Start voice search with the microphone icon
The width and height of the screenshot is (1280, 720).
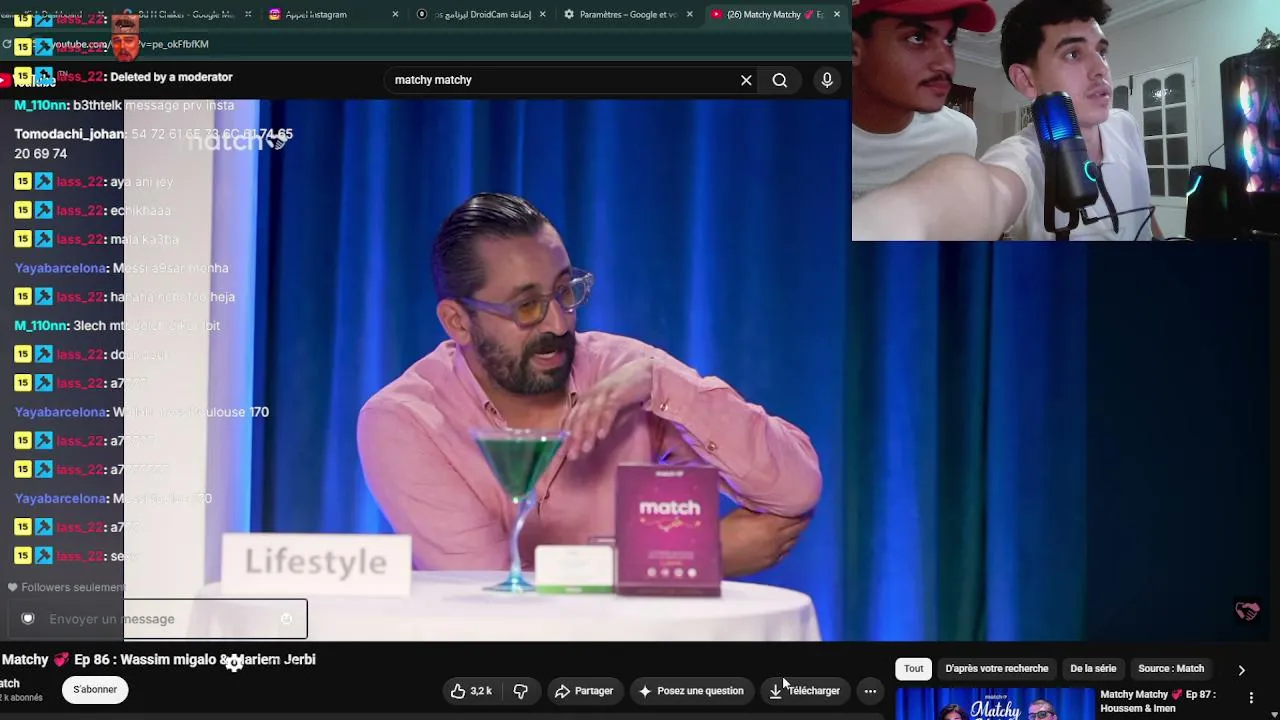tap(827, 80)
